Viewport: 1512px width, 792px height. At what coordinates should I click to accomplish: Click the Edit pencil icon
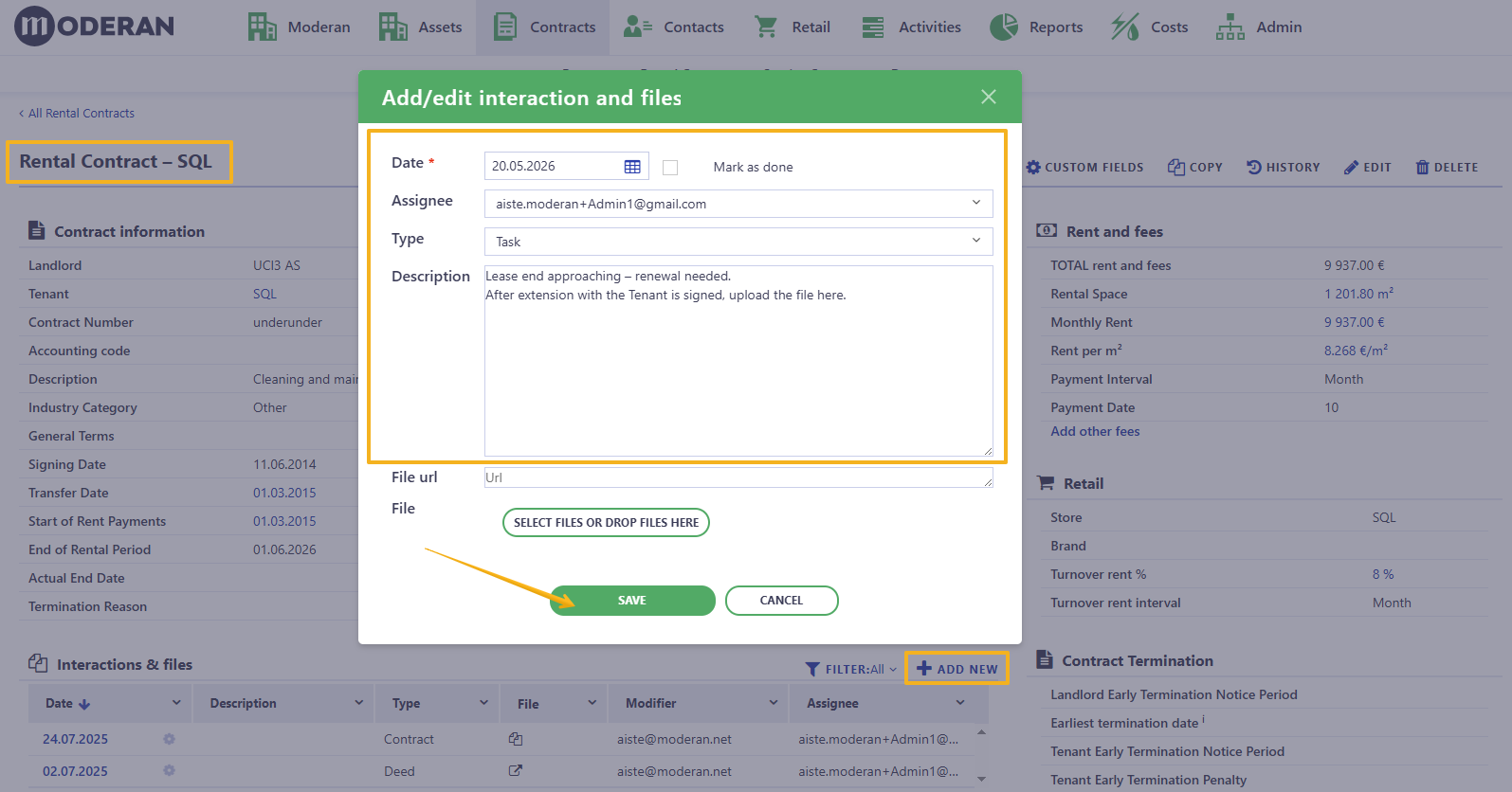1351,167
